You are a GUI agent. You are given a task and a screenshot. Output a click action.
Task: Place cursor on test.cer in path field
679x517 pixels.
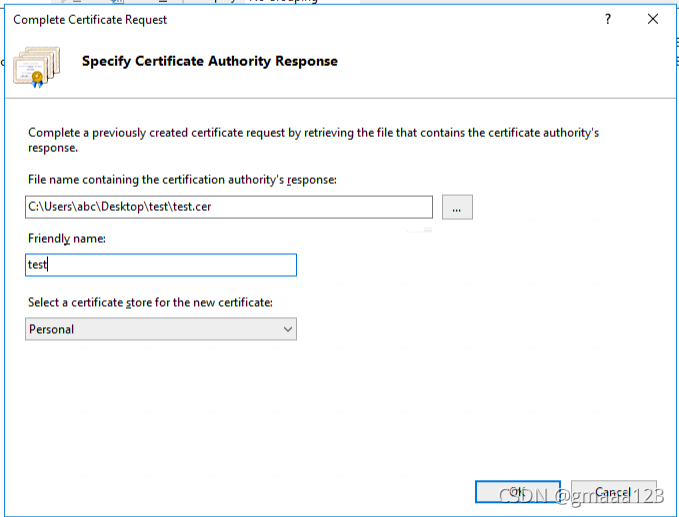click(192, 207)
